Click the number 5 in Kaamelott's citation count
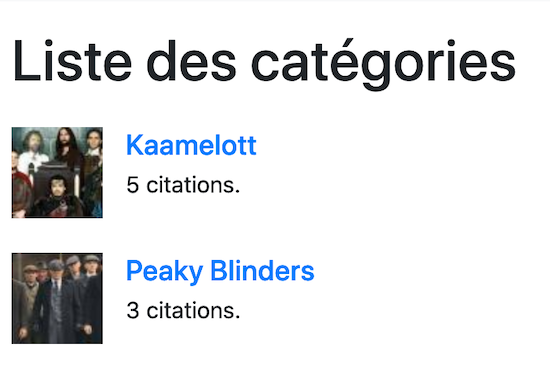The image size is (550, 384). (133, 185)
